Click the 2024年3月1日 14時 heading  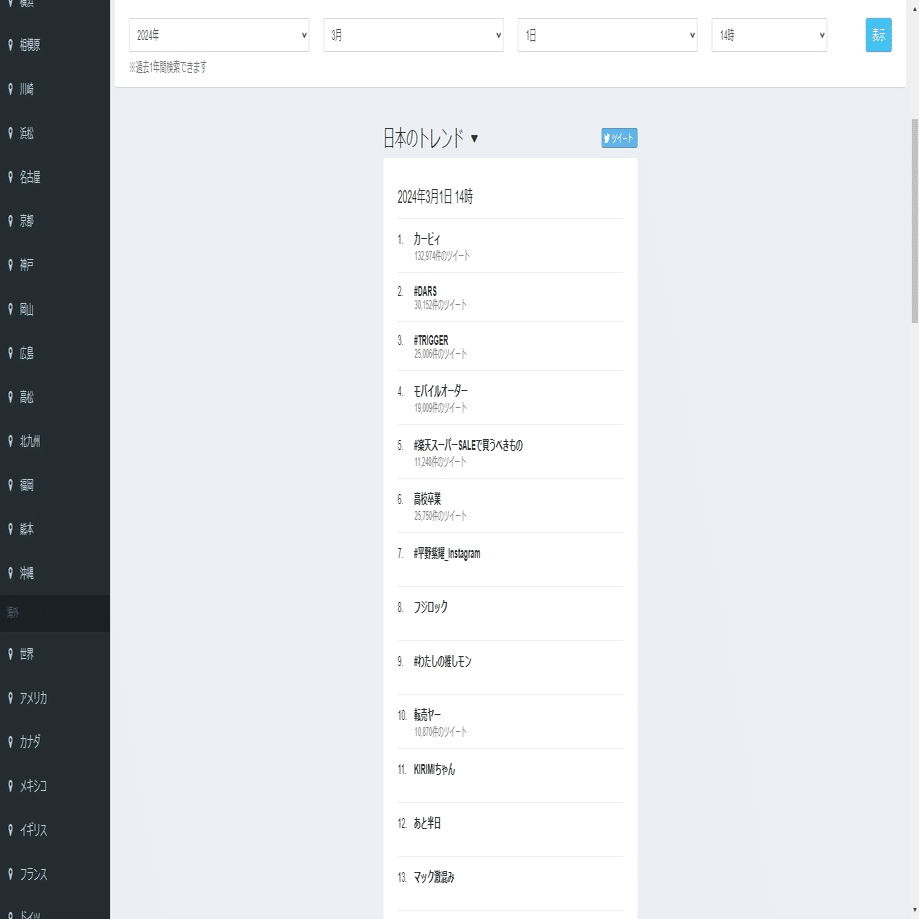pos(435,197)
